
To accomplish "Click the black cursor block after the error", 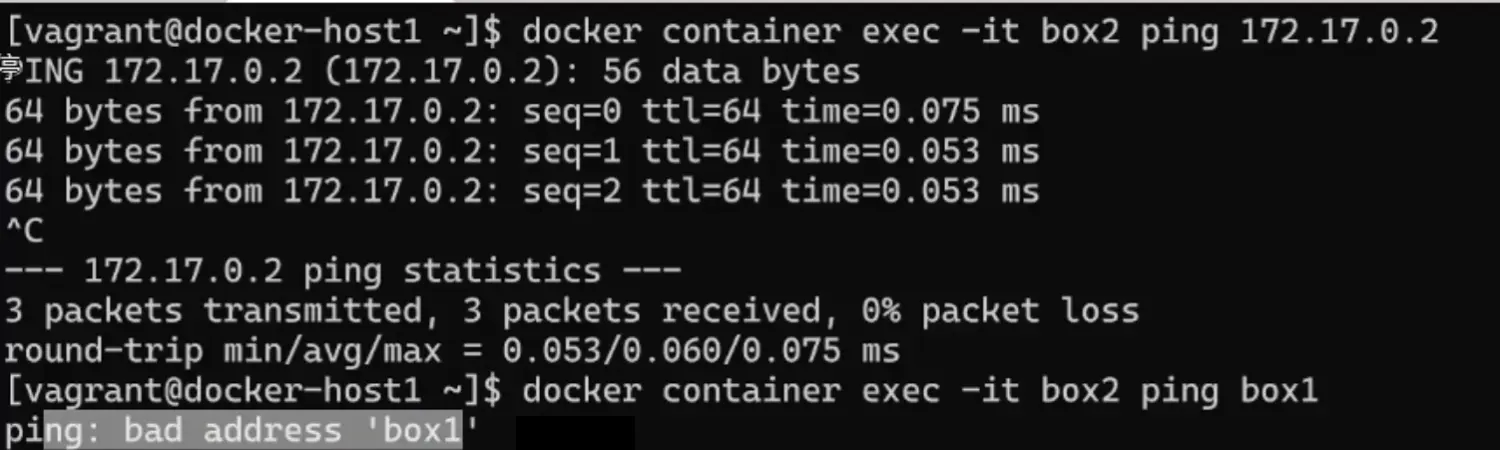I will [x=575, y=432].
